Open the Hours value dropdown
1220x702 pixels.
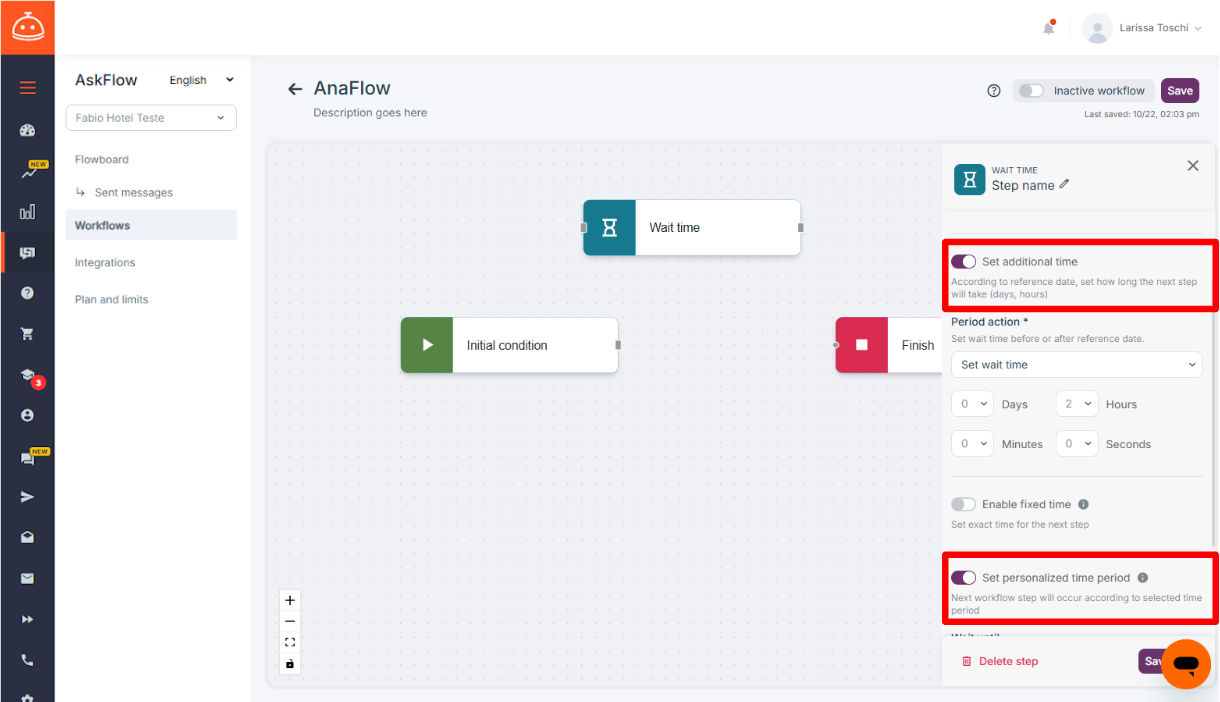point(1077,404)
